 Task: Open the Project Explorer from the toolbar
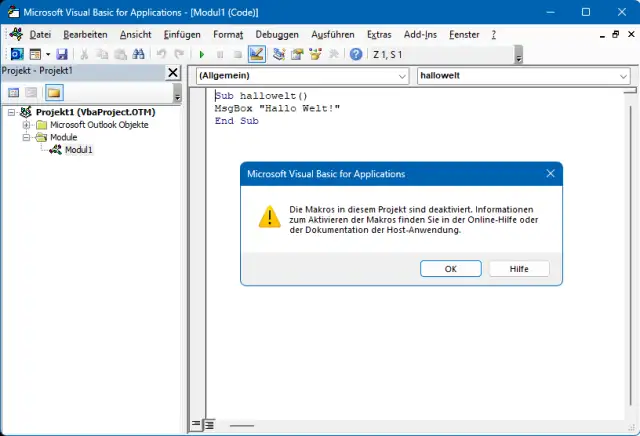coord(279,54)
